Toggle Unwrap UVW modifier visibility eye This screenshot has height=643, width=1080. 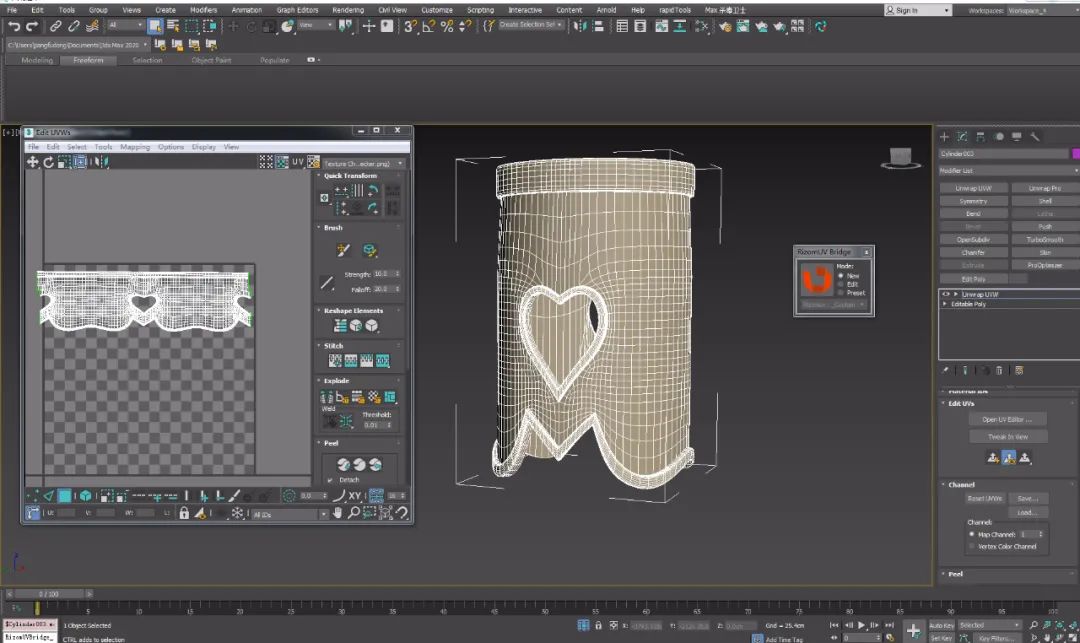(945, 295)
